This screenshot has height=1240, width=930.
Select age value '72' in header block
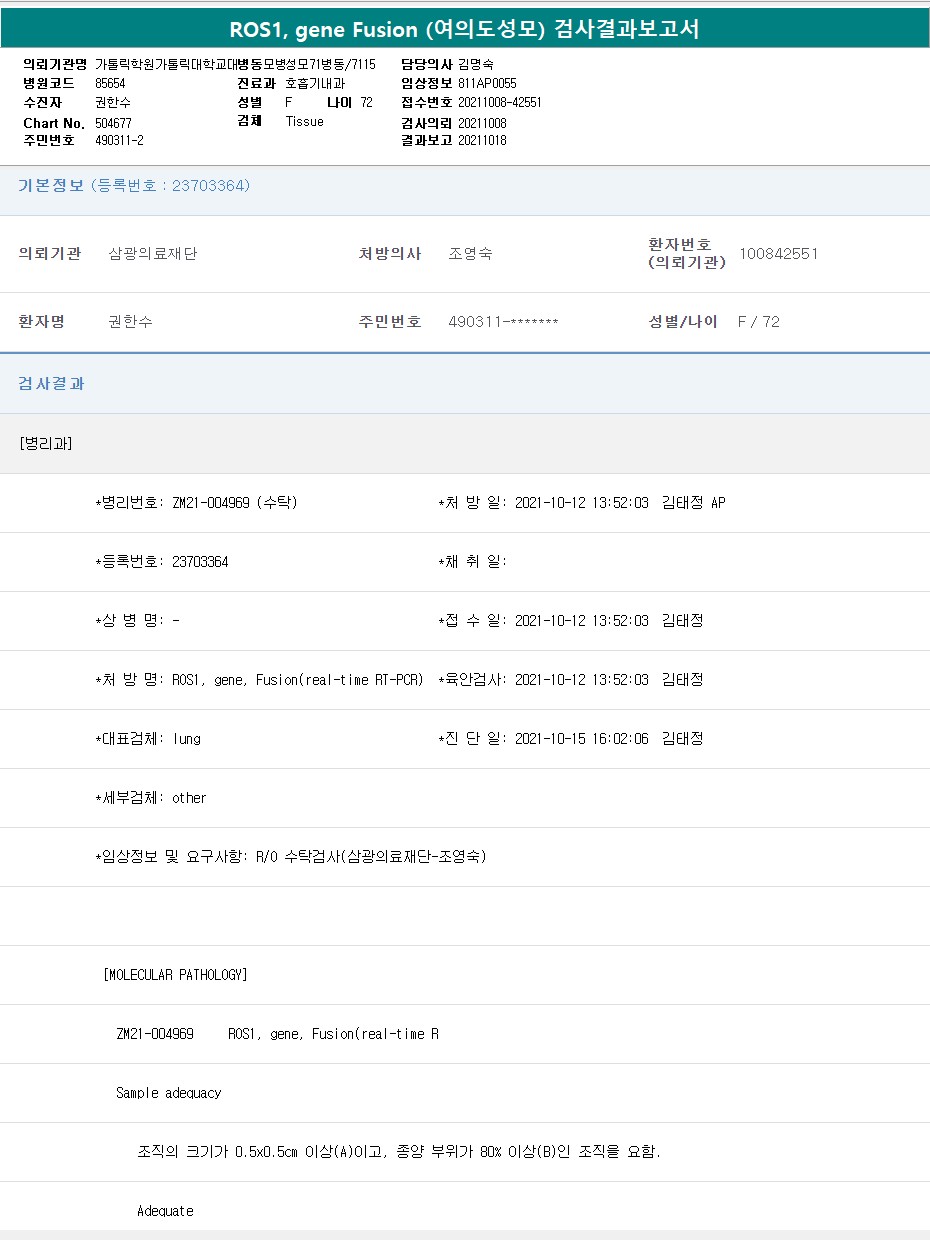point(367,102)
